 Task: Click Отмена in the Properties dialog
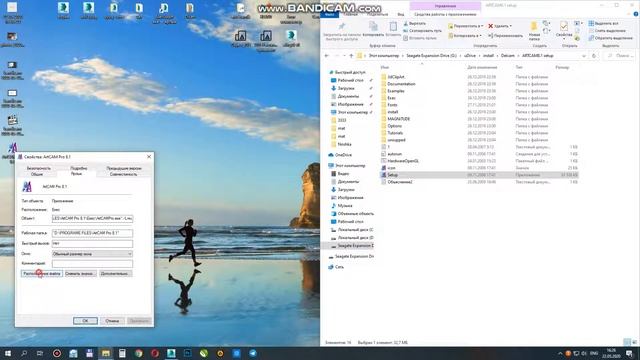[x=112, y=321]
